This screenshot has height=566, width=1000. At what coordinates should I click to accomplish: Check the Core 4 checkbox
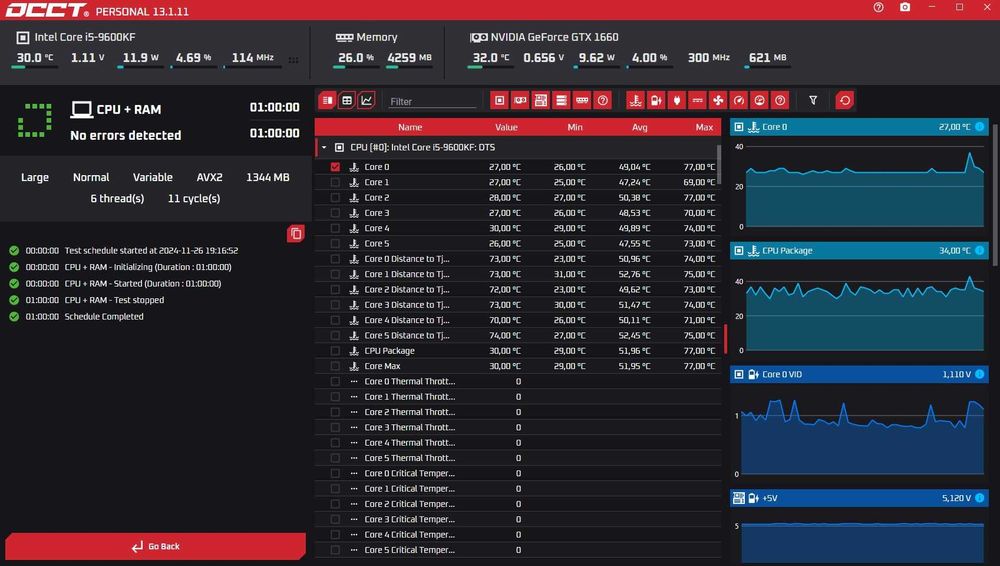pos(335,228)
